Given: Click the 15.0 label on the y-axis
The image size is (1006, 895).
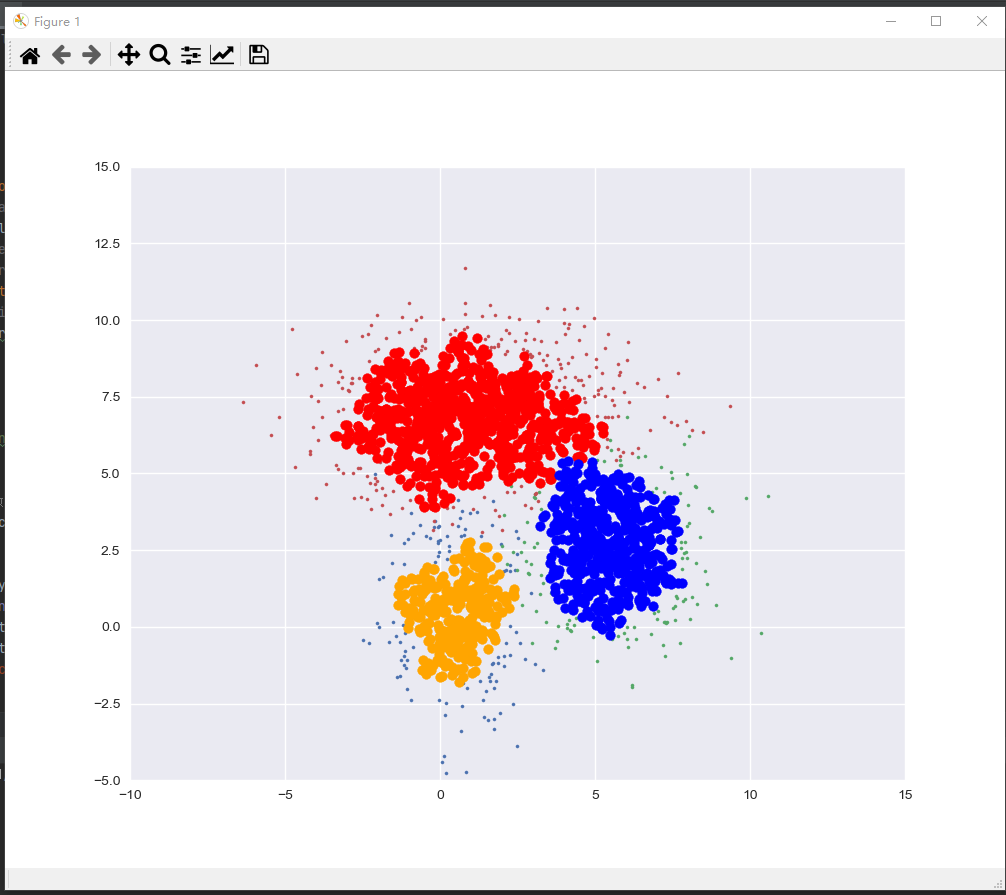Looking at the screenshot, I should click(x=105, y=167).
